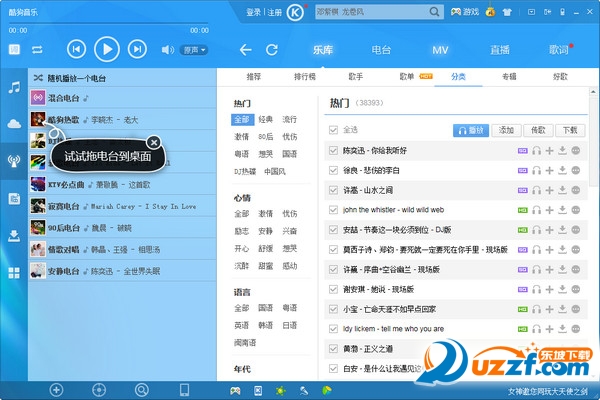Switch to the 直播 tab
Viewport: 600px width, 400px height.
500,50
